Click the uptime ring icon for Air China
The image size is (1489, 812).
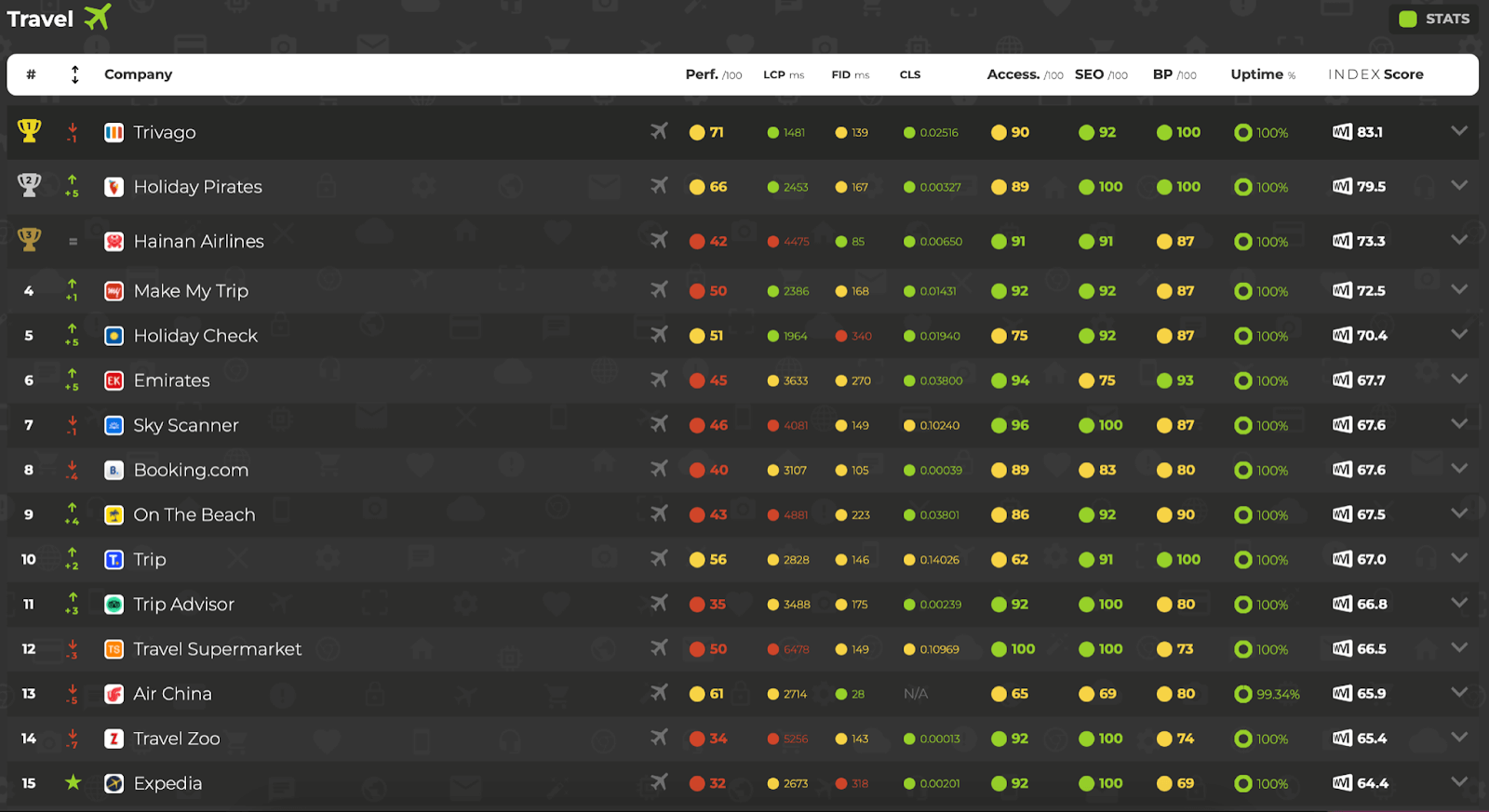(x=1242, y=694)
